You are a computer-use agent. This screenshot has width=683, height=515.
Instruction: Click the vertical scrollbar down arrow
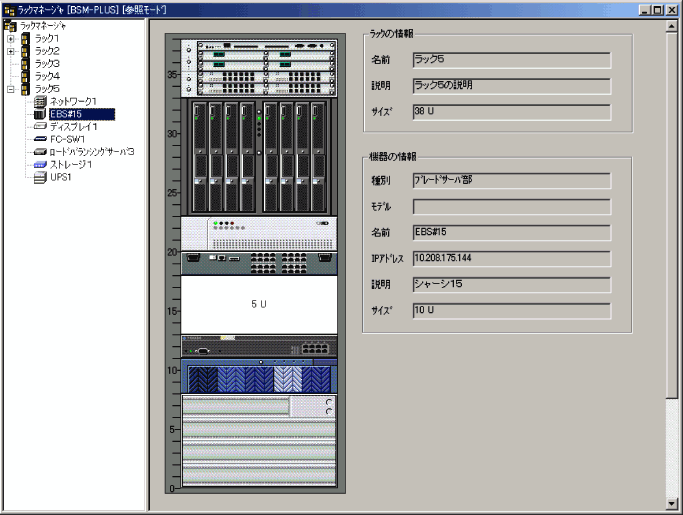[672, 502]
